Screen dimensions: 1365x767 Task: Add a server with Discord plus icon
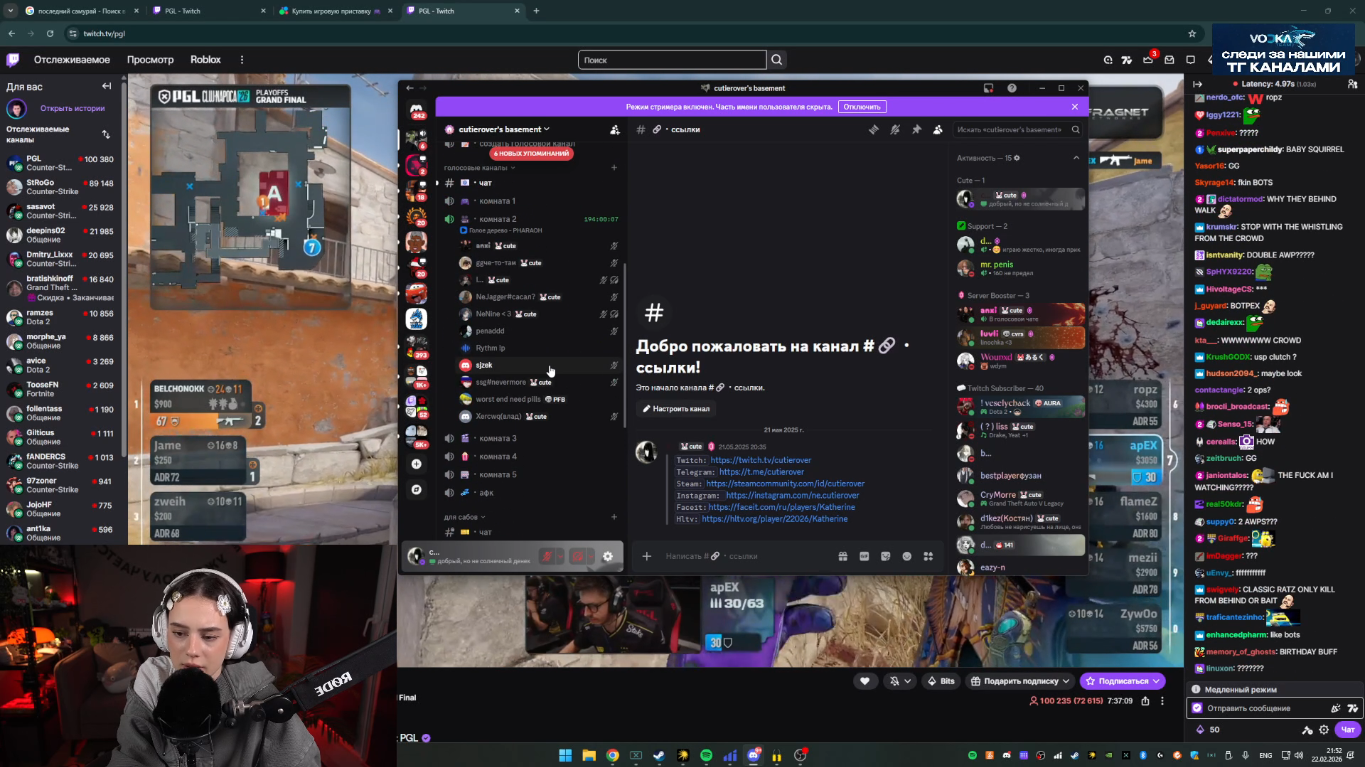coord(417,464)
